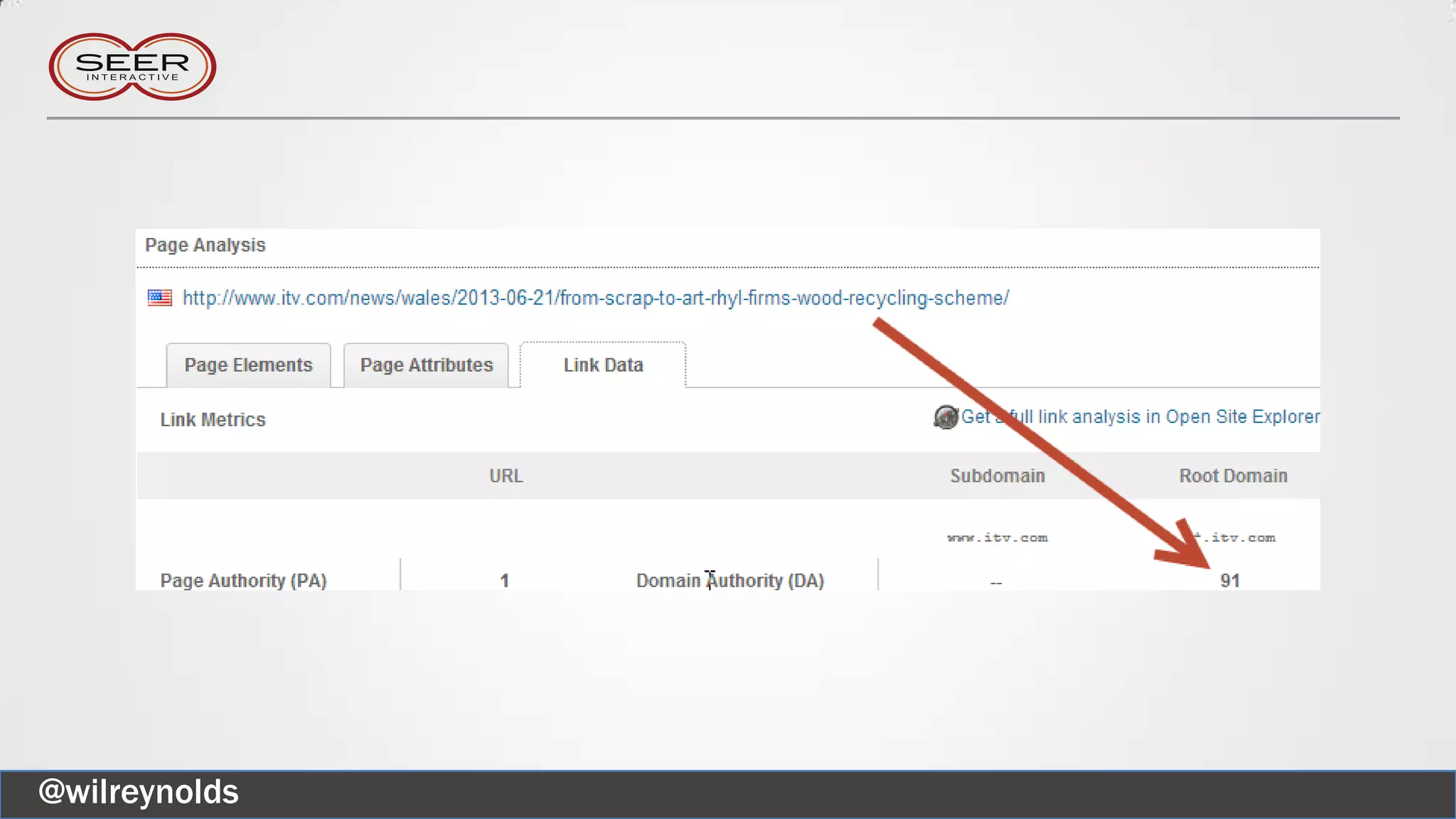Image resolution: width=1456 pixels, height=819 pixels.
Task: Click the www.itv.com subdomain text
Action: (997, 538)
